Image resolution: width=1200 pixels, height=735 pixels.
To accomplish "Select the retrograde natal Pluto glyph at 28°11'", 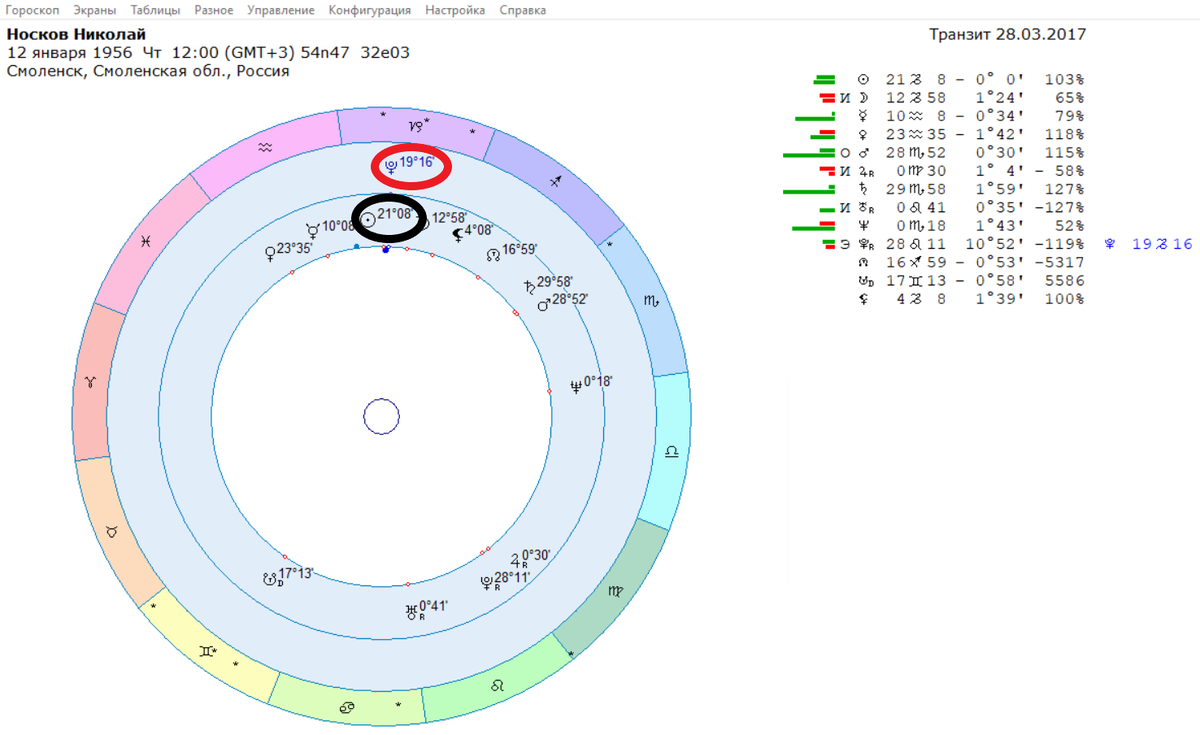I will (487, 581).
